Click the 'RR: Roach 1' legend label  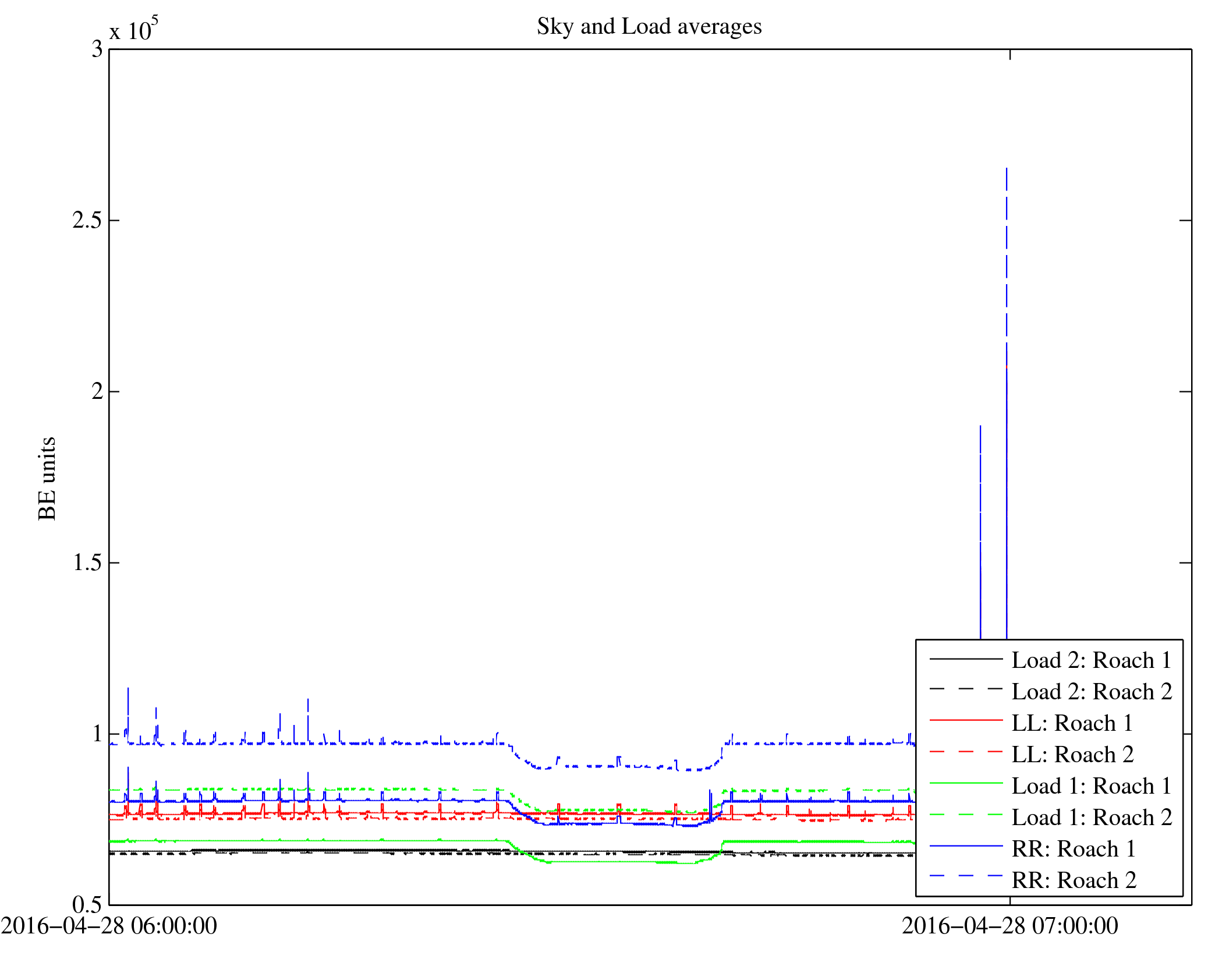pos(1074,849)
